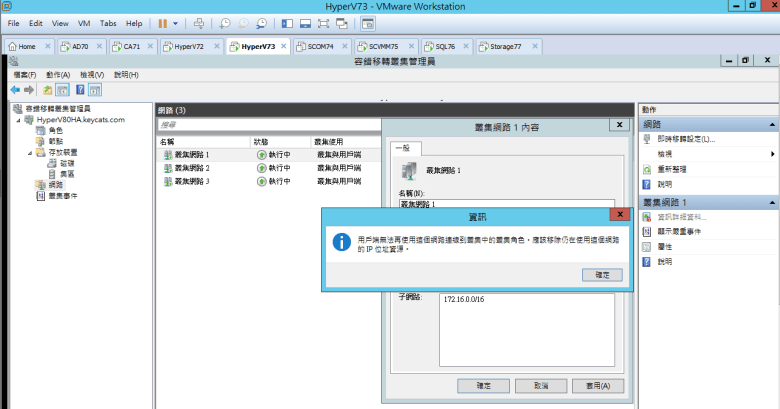Click the take snapshot clock icon

click(225, 22)
